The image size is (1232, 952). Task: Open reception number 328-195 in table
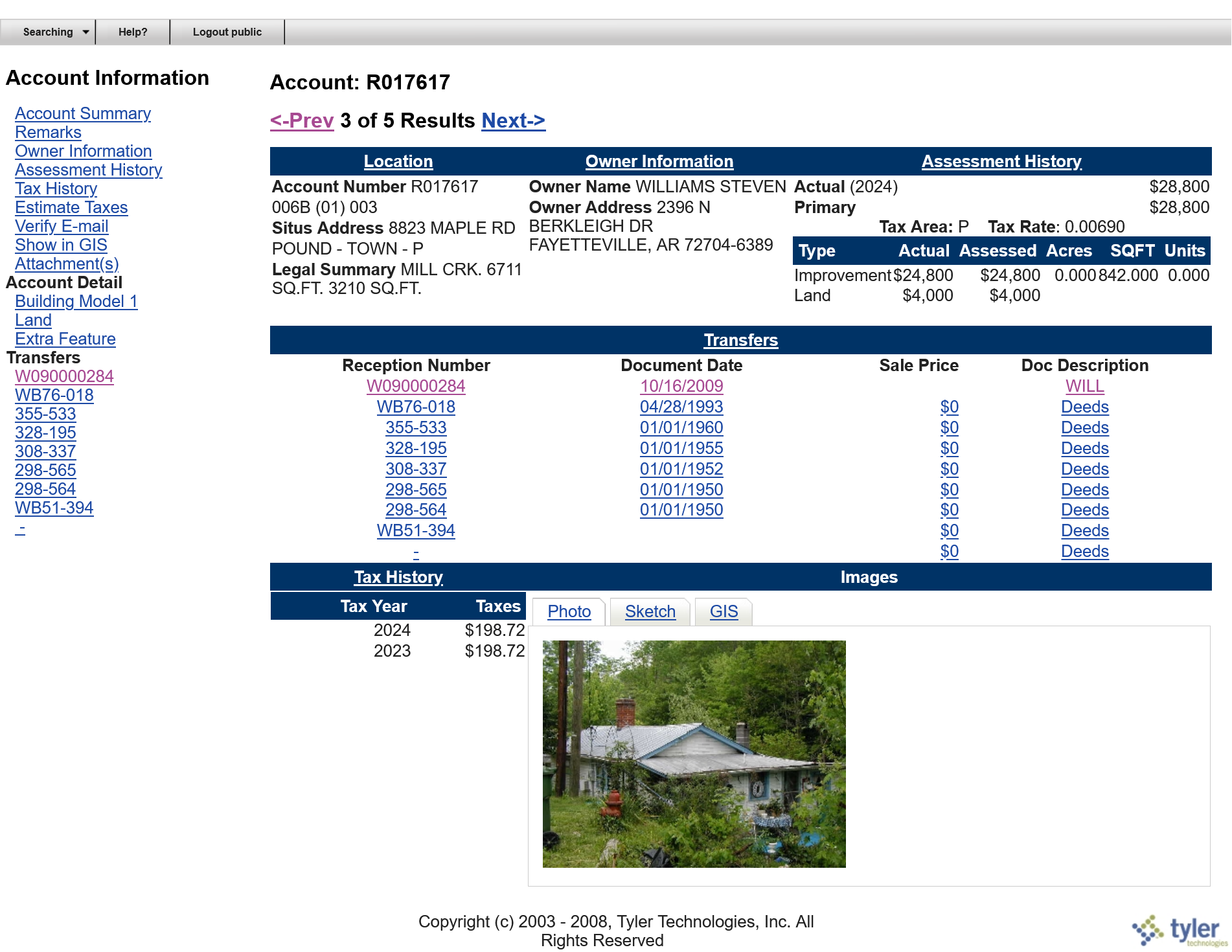click(416, 448)
